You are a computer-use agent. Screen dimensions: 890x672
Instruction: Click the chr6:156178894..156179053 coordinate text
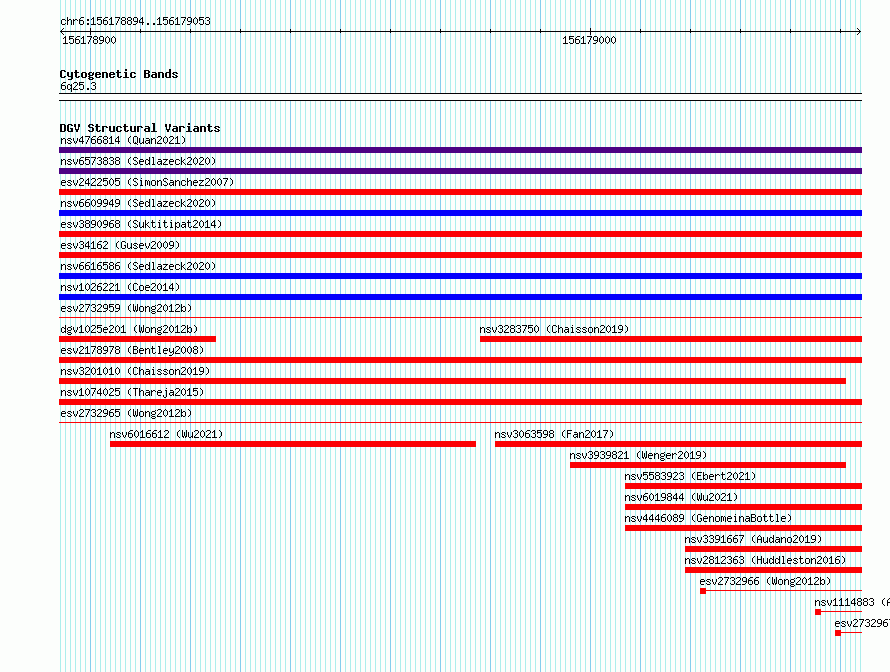pos(135,21)
